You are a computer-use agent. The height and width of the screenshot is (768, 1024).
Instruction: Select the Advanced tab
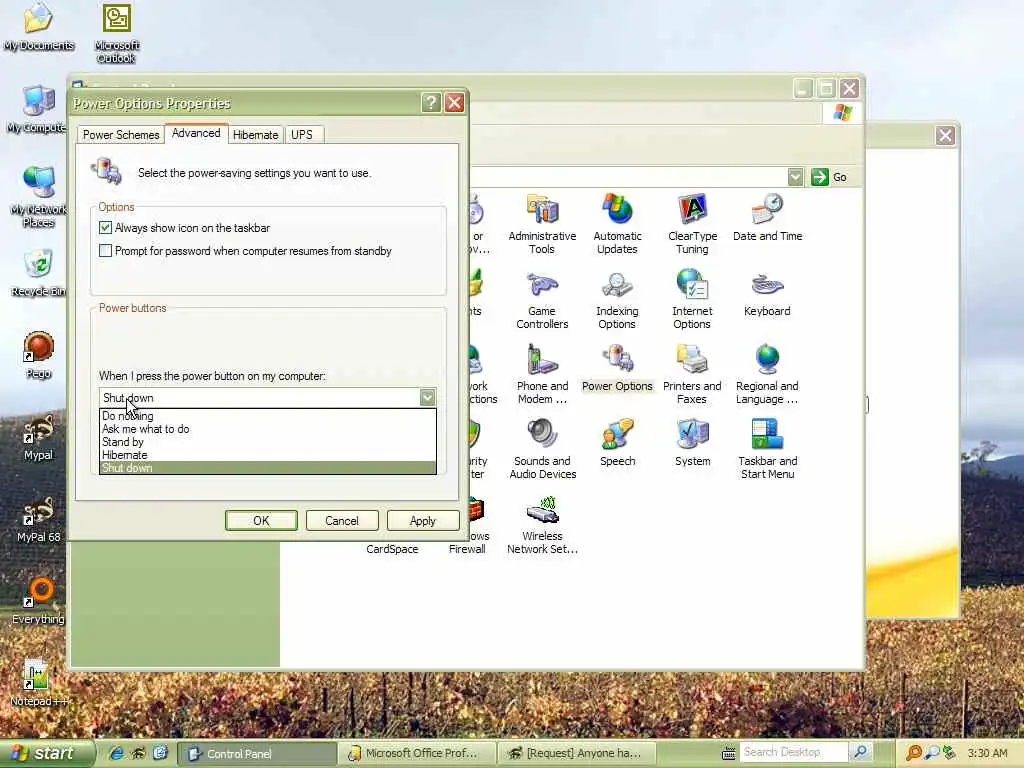point(196,133)
